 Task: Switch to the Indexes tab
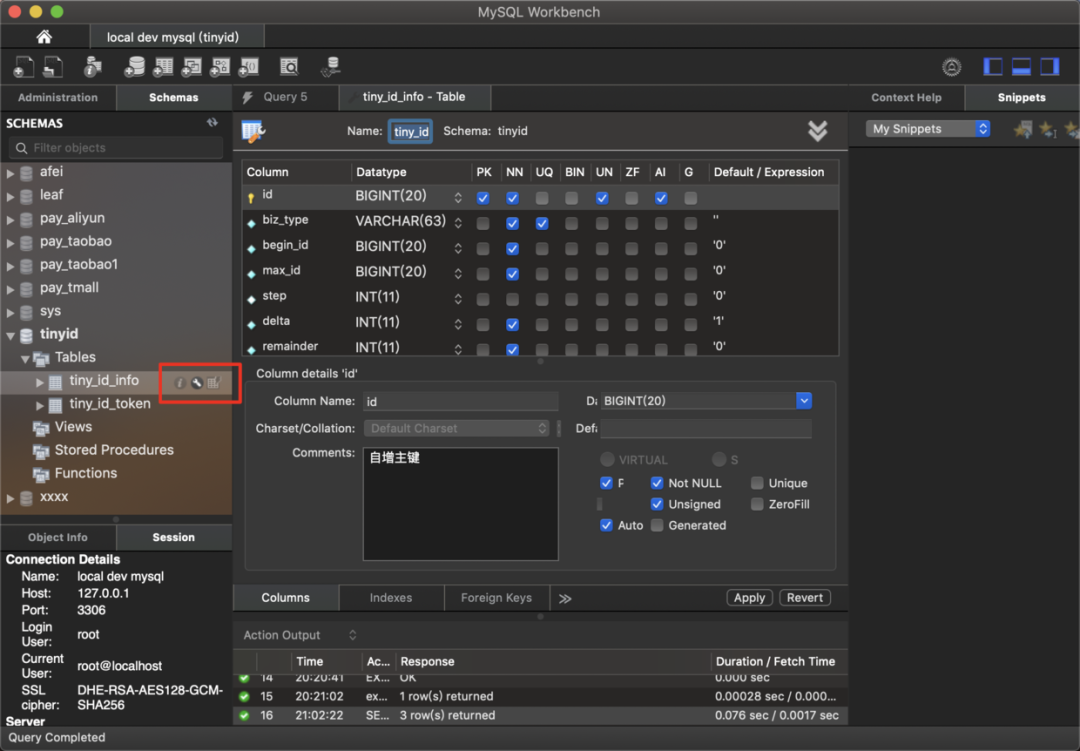coord(391,597)
